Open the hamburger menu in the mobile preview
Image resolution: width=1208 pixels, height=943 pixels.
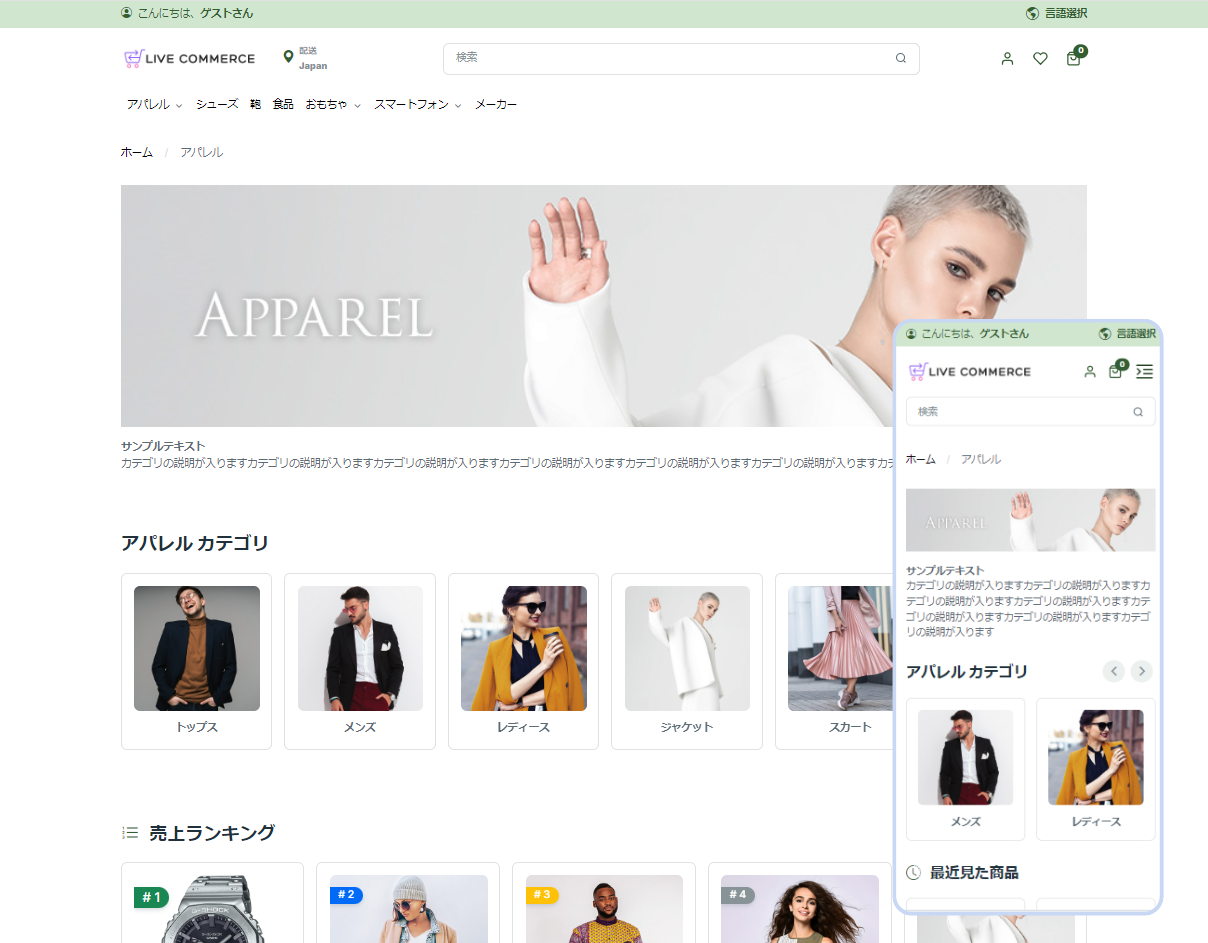pos(1144,372)
